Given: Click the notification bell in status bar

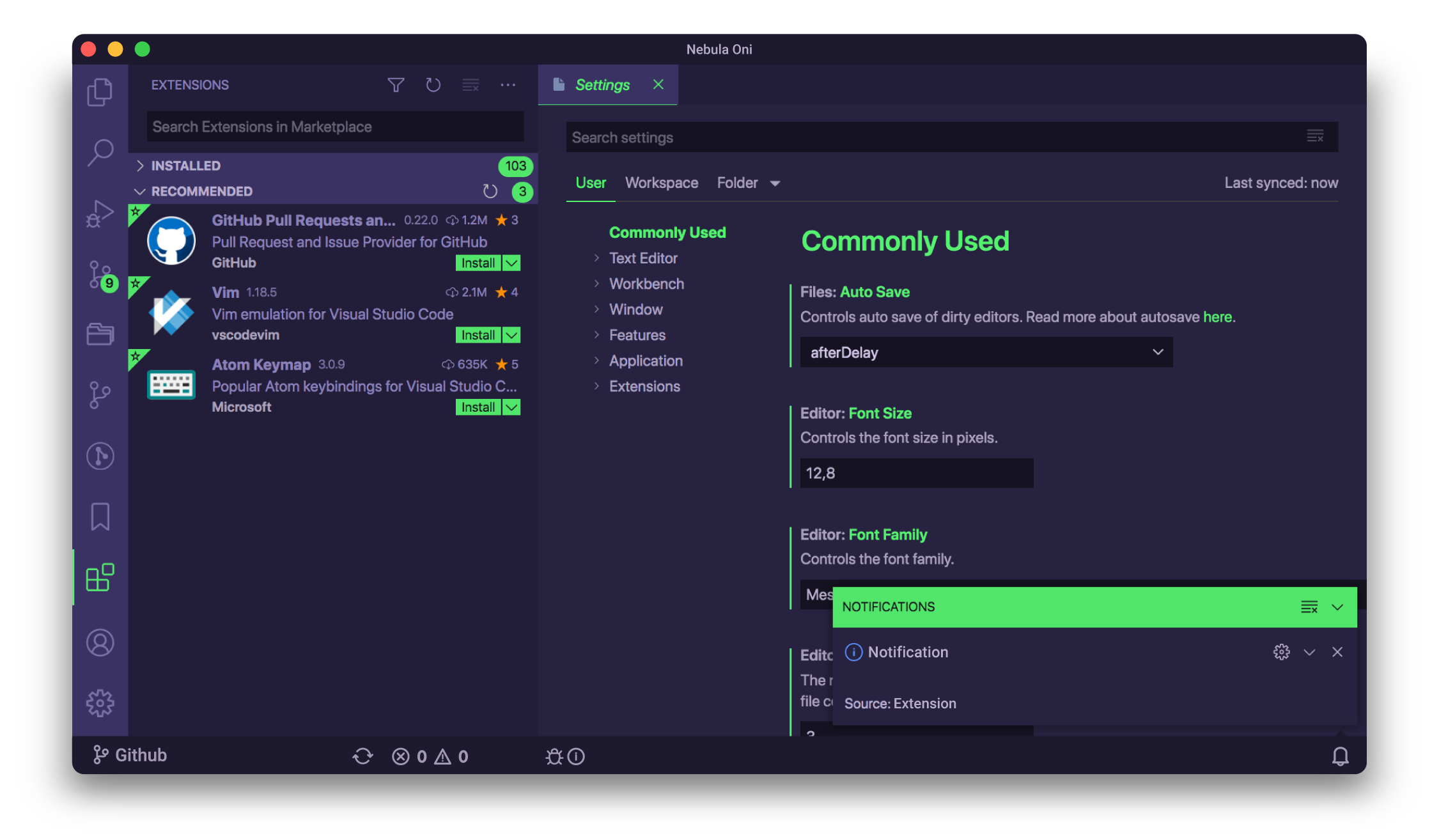Looking at the screenshot, I should (x=1340, y=756).
